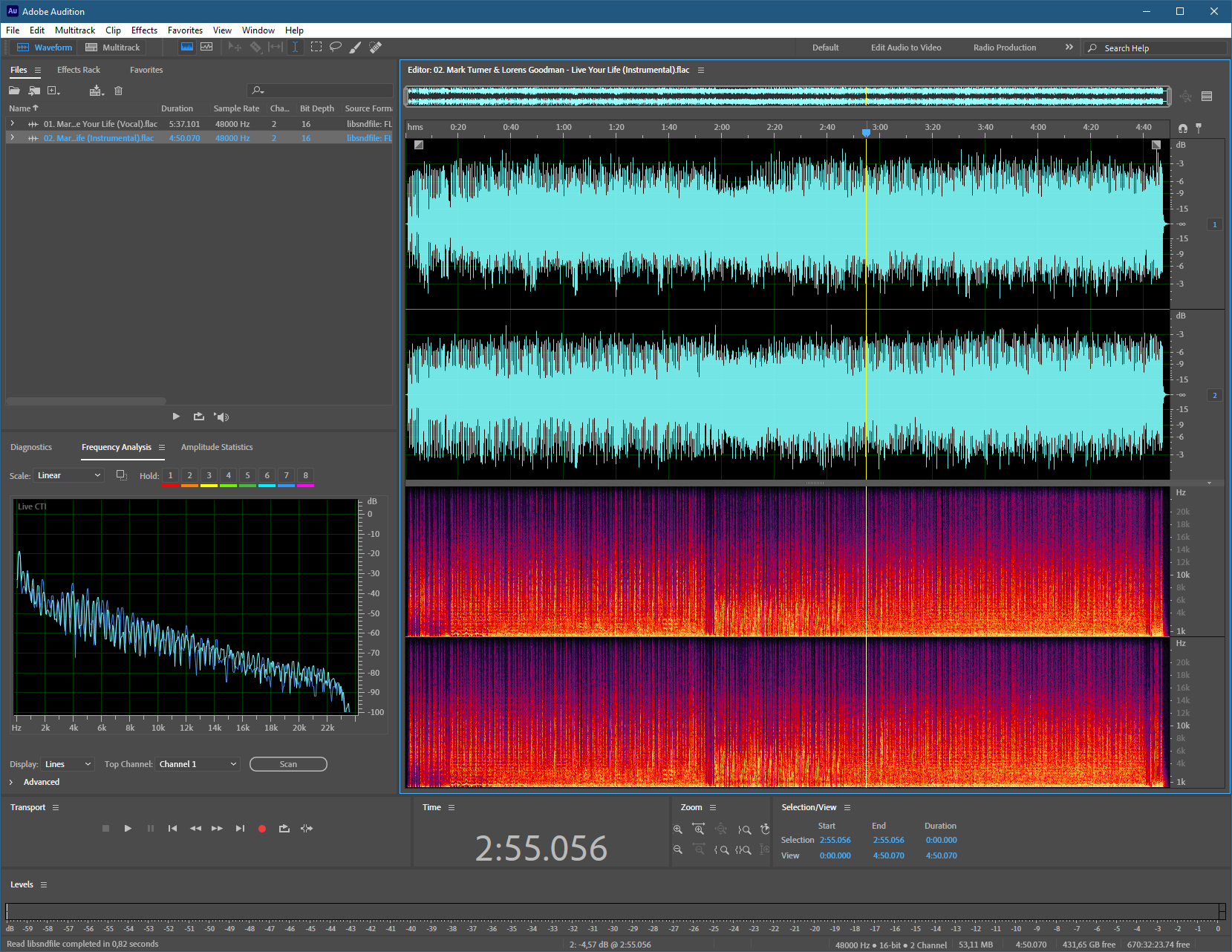Viewport: 1232px width, 952px height.
Task: Select the Radio Production workspace
Action: tap(1005, 48)
